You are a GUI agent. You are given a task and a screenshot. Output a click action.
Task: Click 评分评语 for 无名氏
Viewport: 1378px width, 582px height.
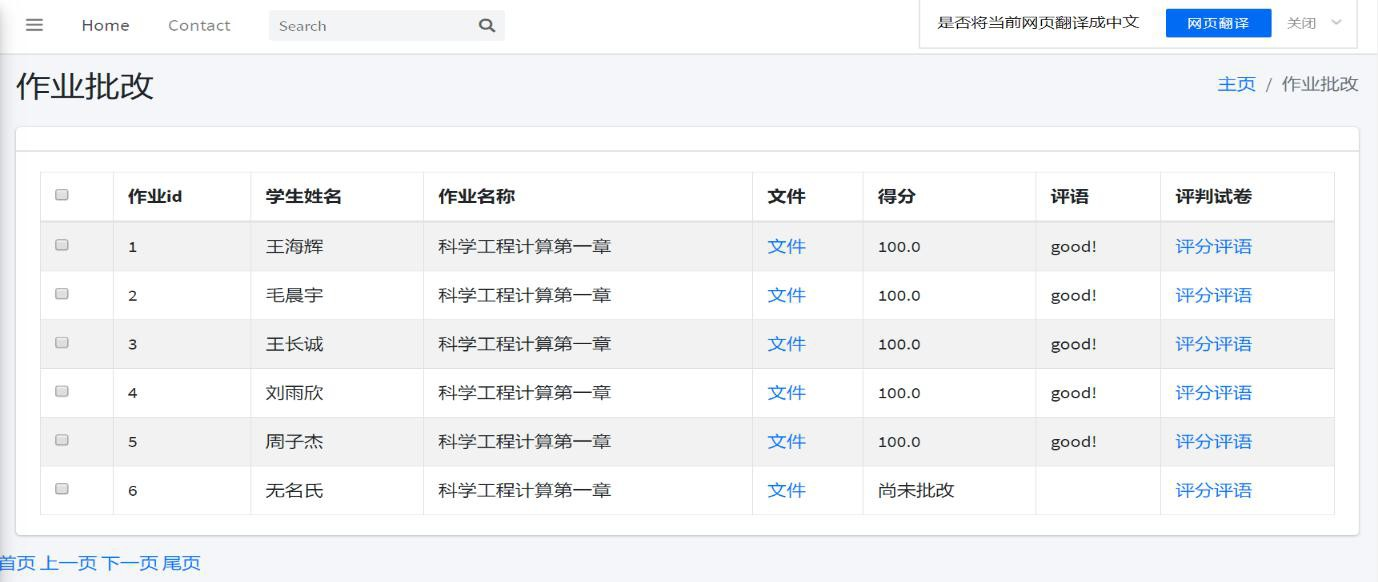point(1213,490)
